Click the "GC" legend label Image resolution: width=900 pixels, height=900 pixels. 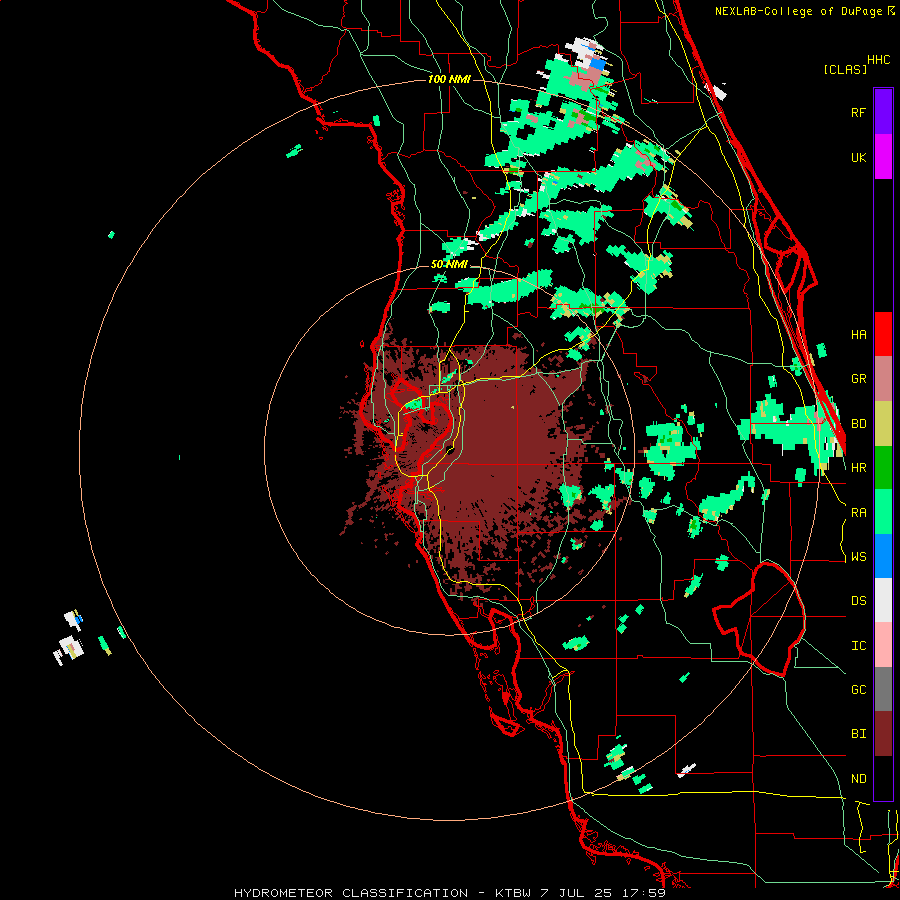[858, 690]
